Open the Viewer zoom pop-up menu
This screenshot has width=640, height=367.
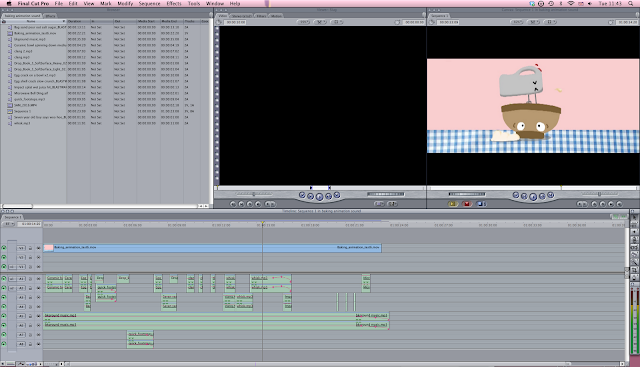click(303, 22)
